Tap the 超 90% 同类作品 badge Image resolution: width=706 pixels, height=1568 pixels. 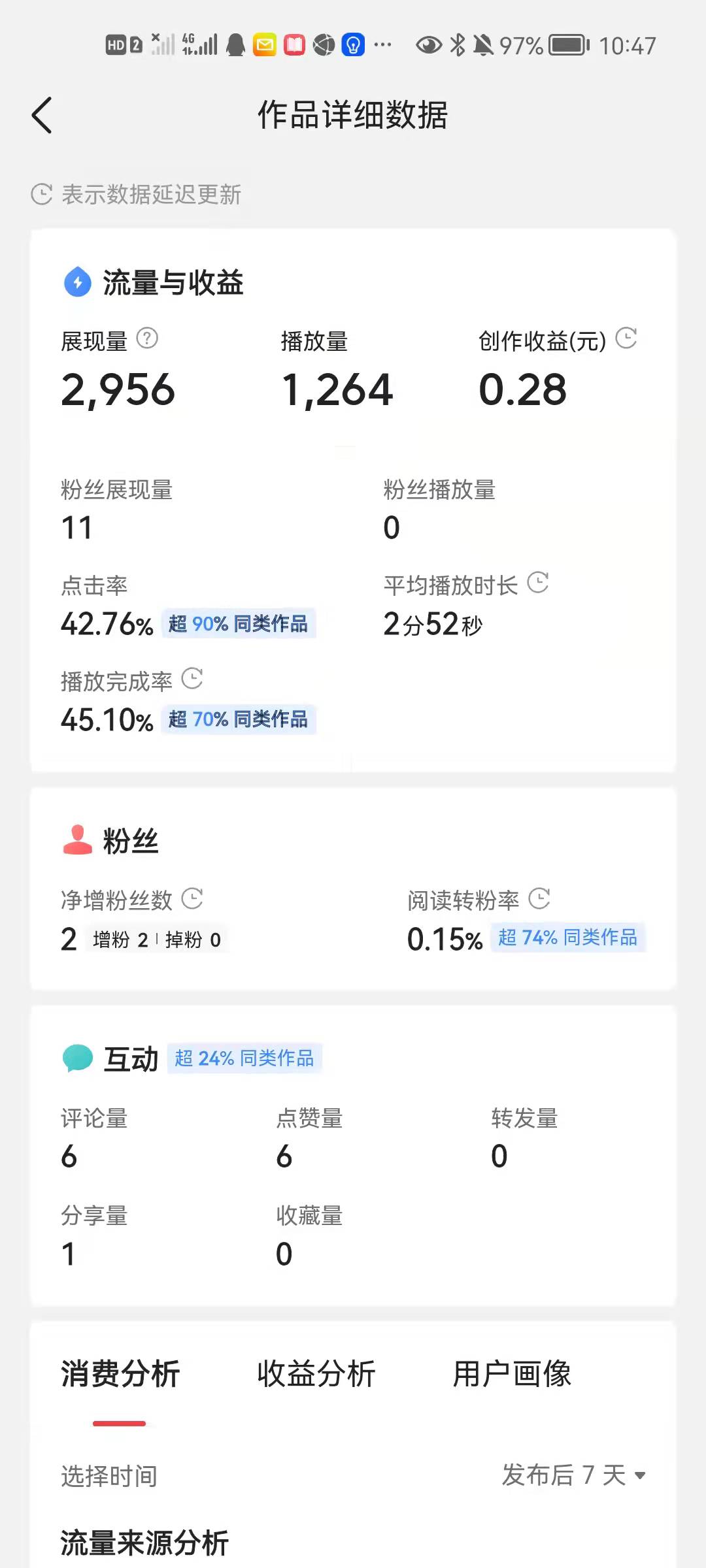point(239,624)
